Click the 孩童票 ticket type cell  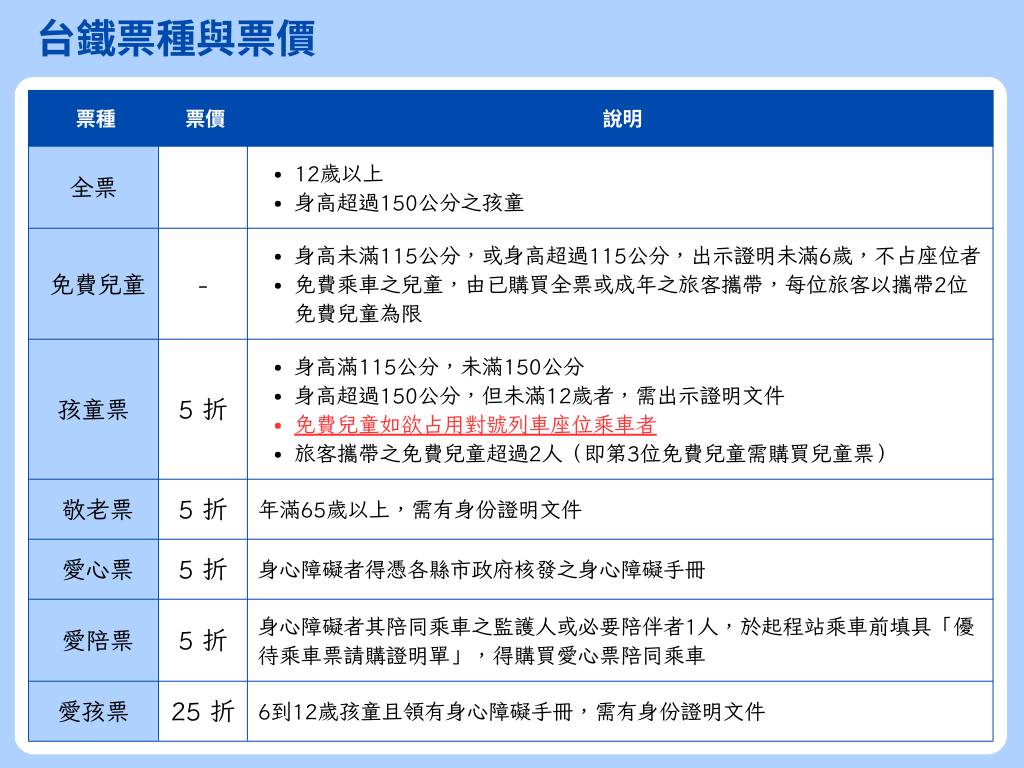[93, 409]
